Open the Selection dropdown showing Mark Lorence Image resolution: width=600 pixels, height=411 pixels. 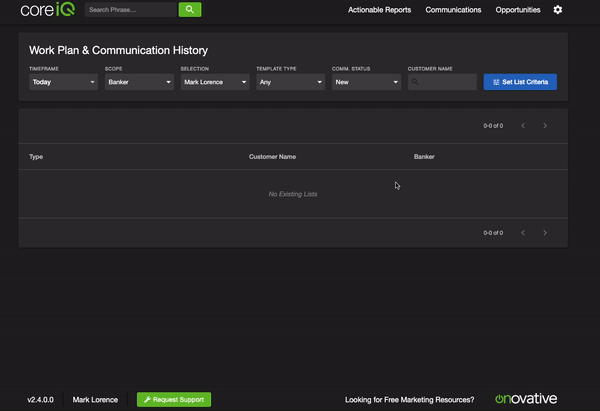click(215, 82)
